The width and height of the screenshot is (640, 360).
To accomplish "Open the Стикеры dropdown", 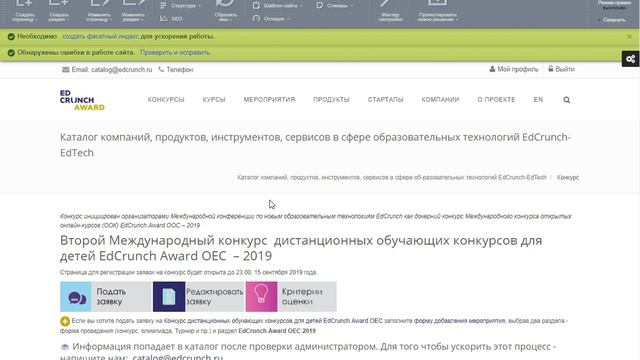I will pos(335,6).
